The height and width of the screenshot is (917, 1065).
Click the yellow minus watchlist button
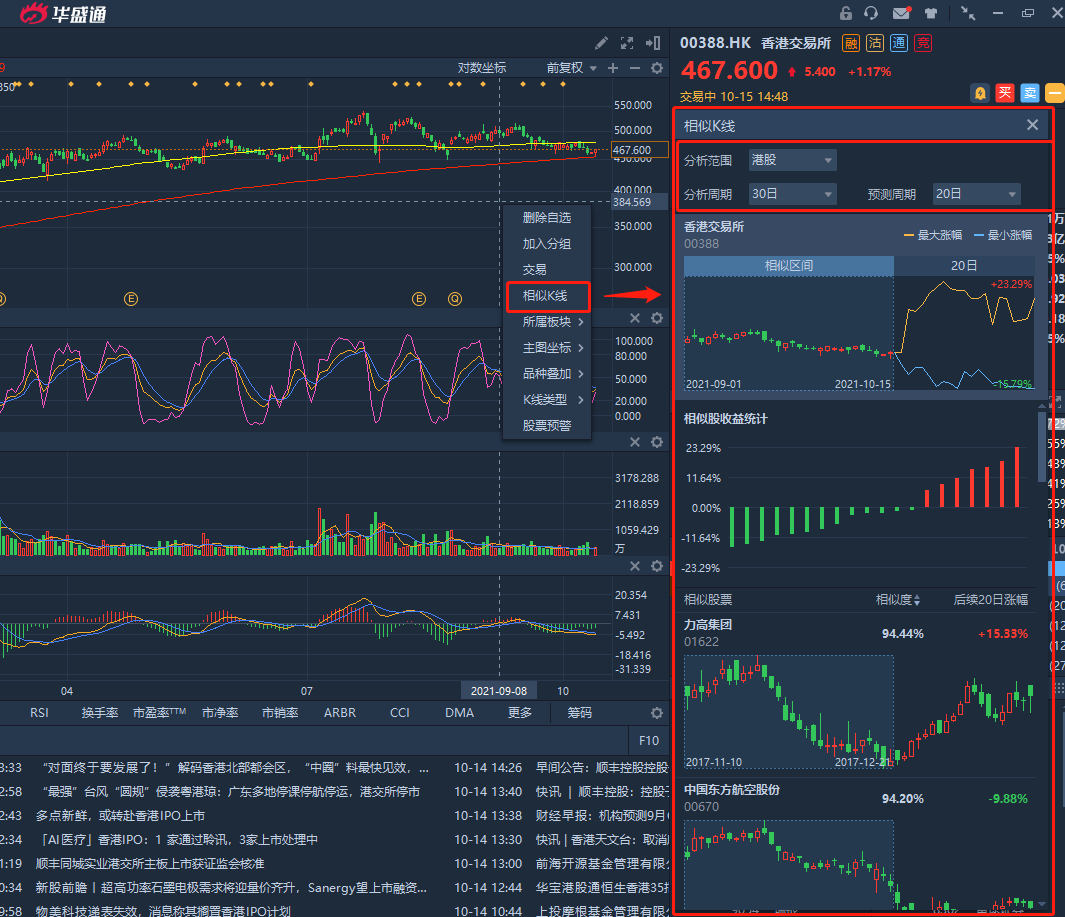(1055, 93)
